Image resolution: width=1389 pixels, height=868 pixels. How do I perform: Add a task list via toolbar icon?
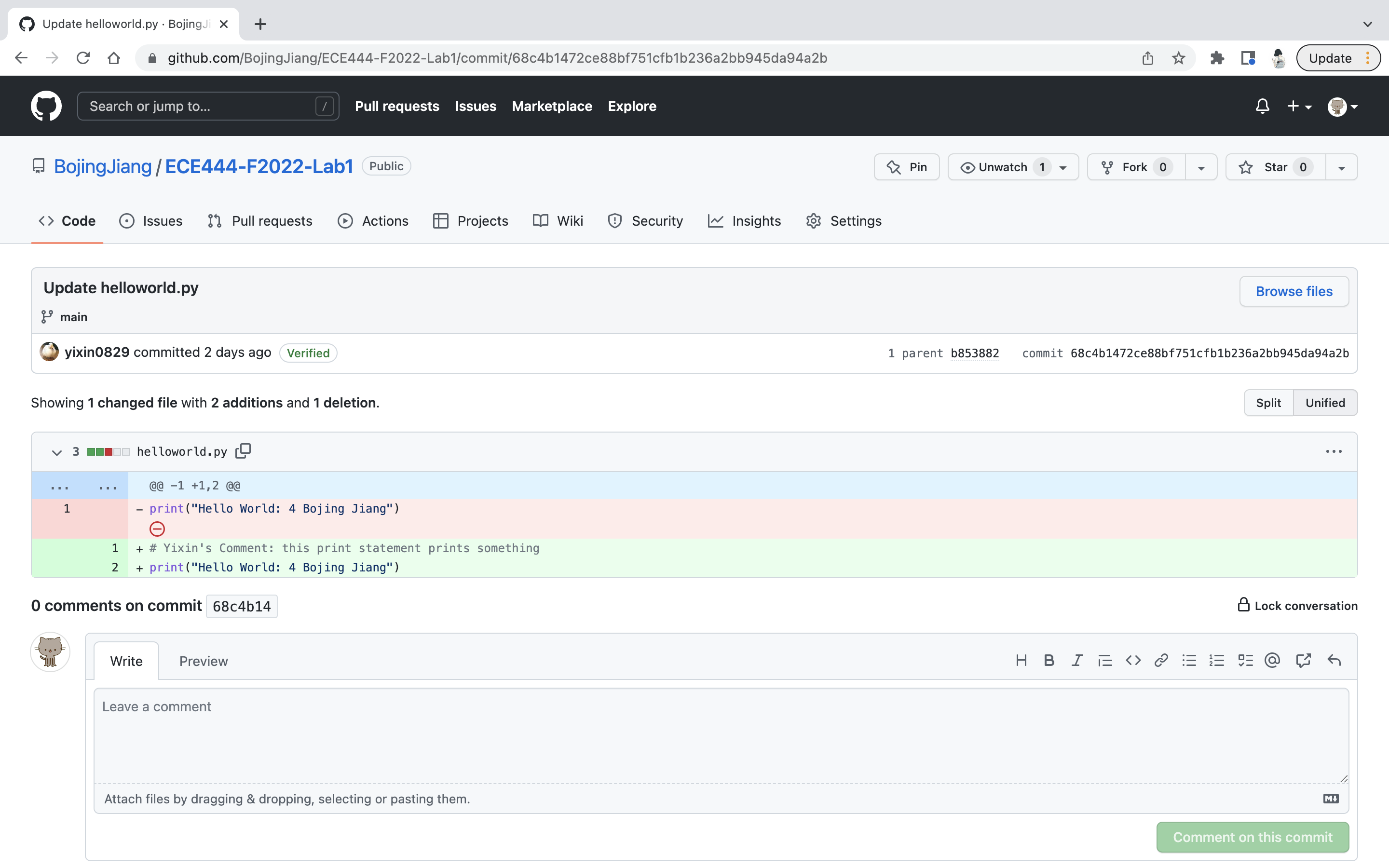point(1245,660)
